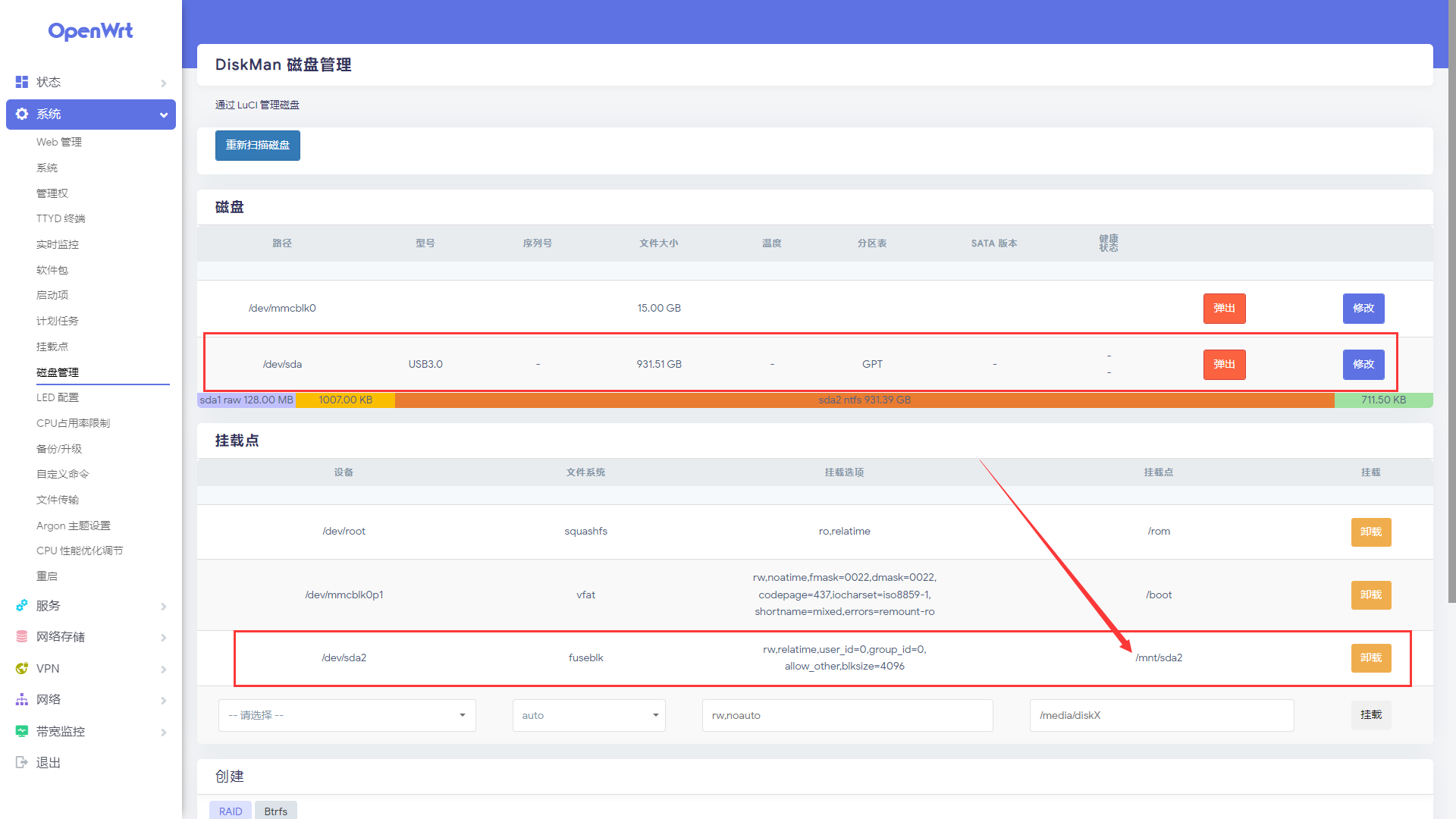
Task: Eject the /dev/mmcblk0 disk
Action: click(1224, 309)
